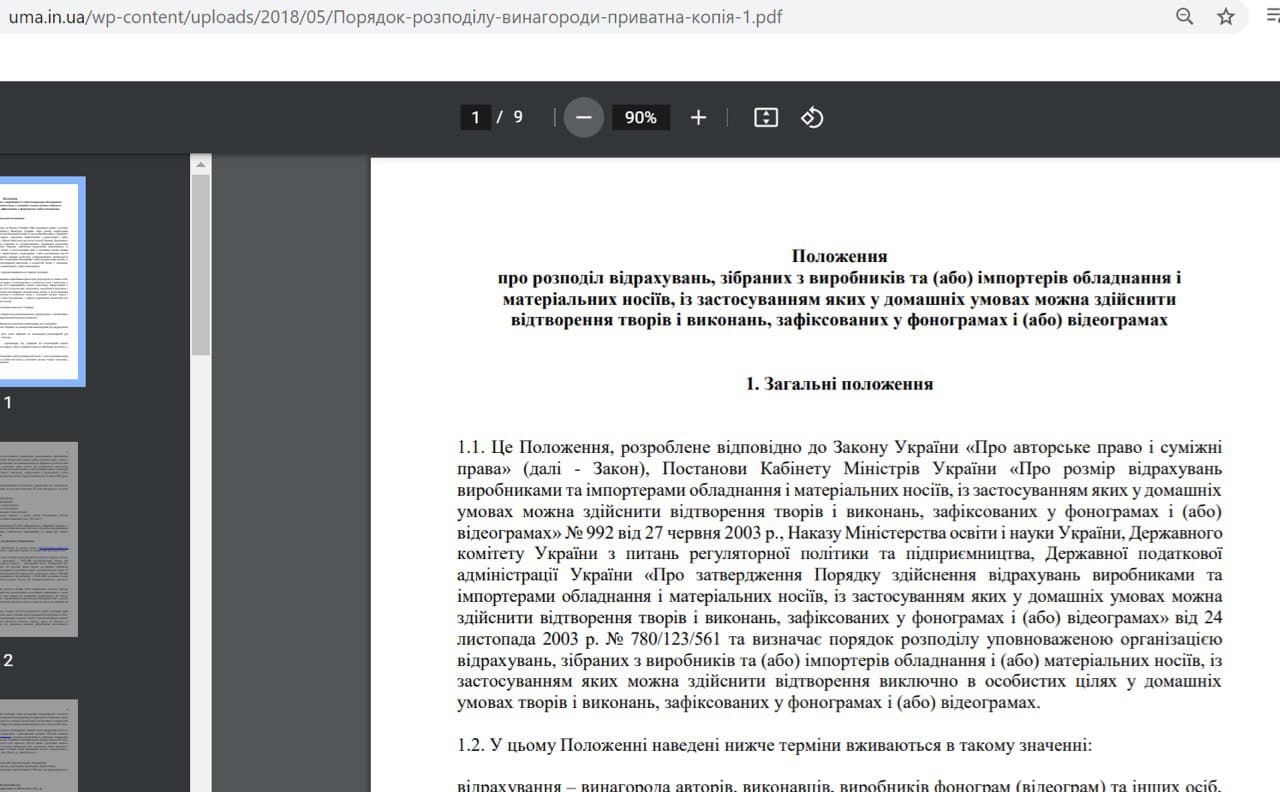Zoom in using the plus button
1280x792 pixels.
coord(698,118)
